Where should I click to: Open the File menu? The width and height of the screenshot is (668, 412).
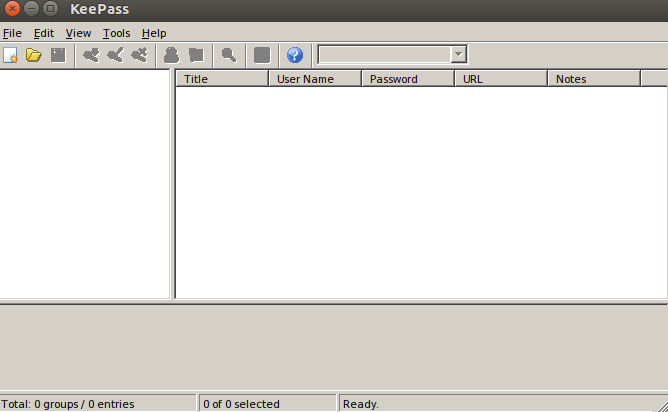pyautogui.click(x=12, y=33)
